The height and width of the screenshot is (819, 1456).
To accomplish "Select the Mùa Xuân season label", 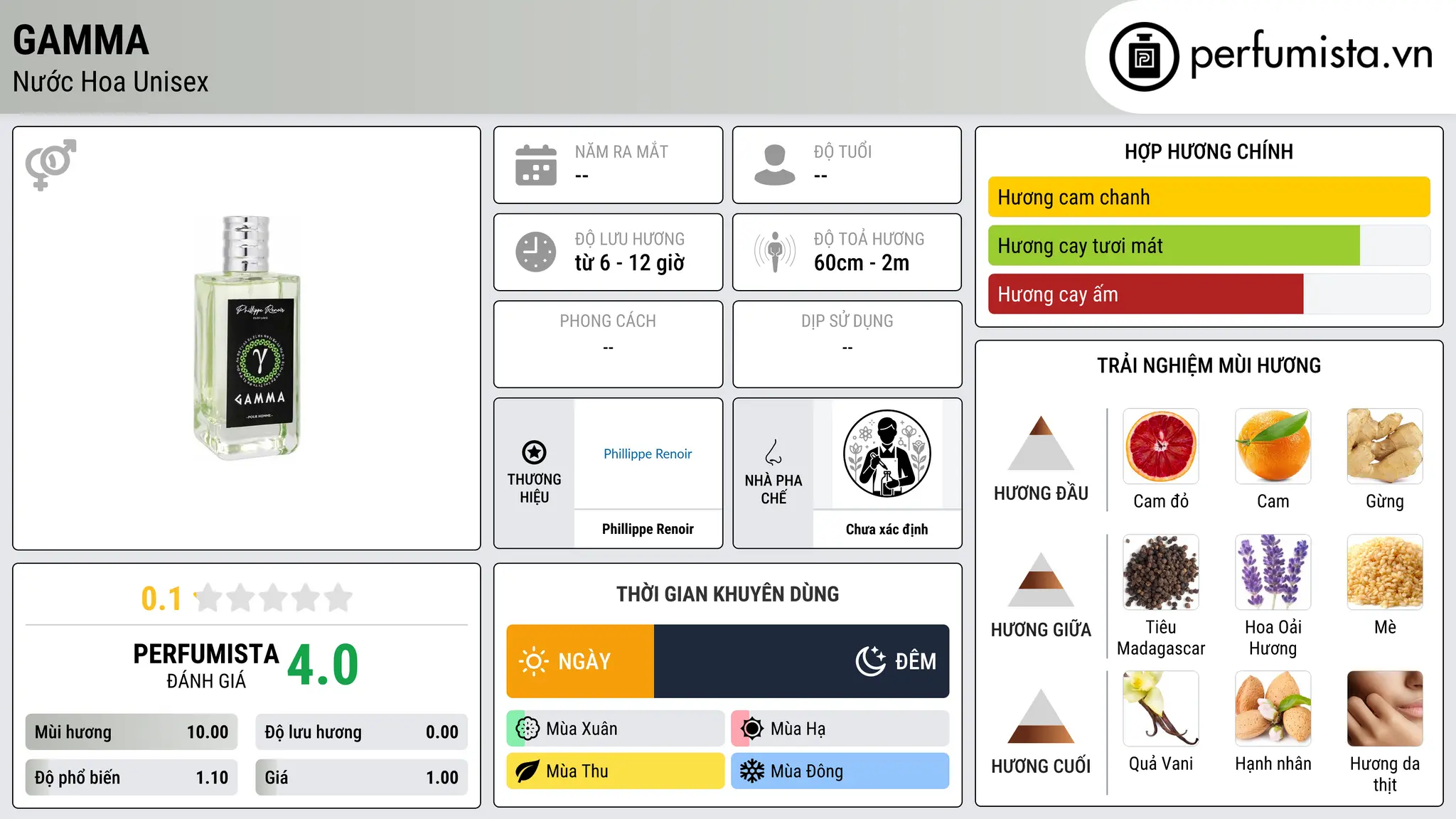I will pos(582,729).
